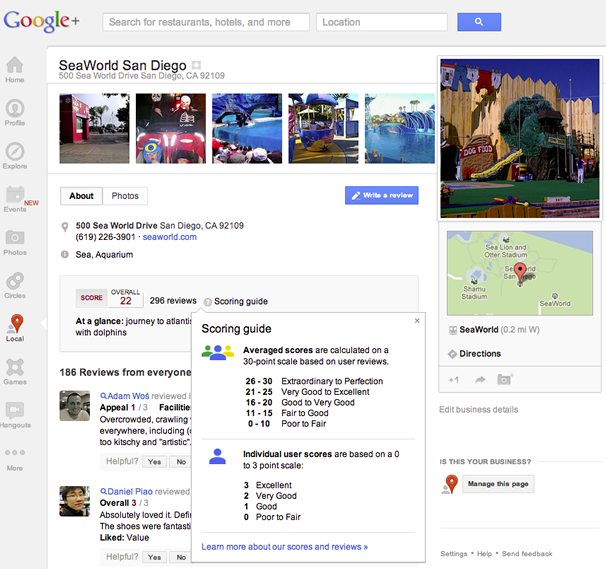Click Daniel Piao profile picture
This screenshot has height=569, width=606.
tap(75, 501)
